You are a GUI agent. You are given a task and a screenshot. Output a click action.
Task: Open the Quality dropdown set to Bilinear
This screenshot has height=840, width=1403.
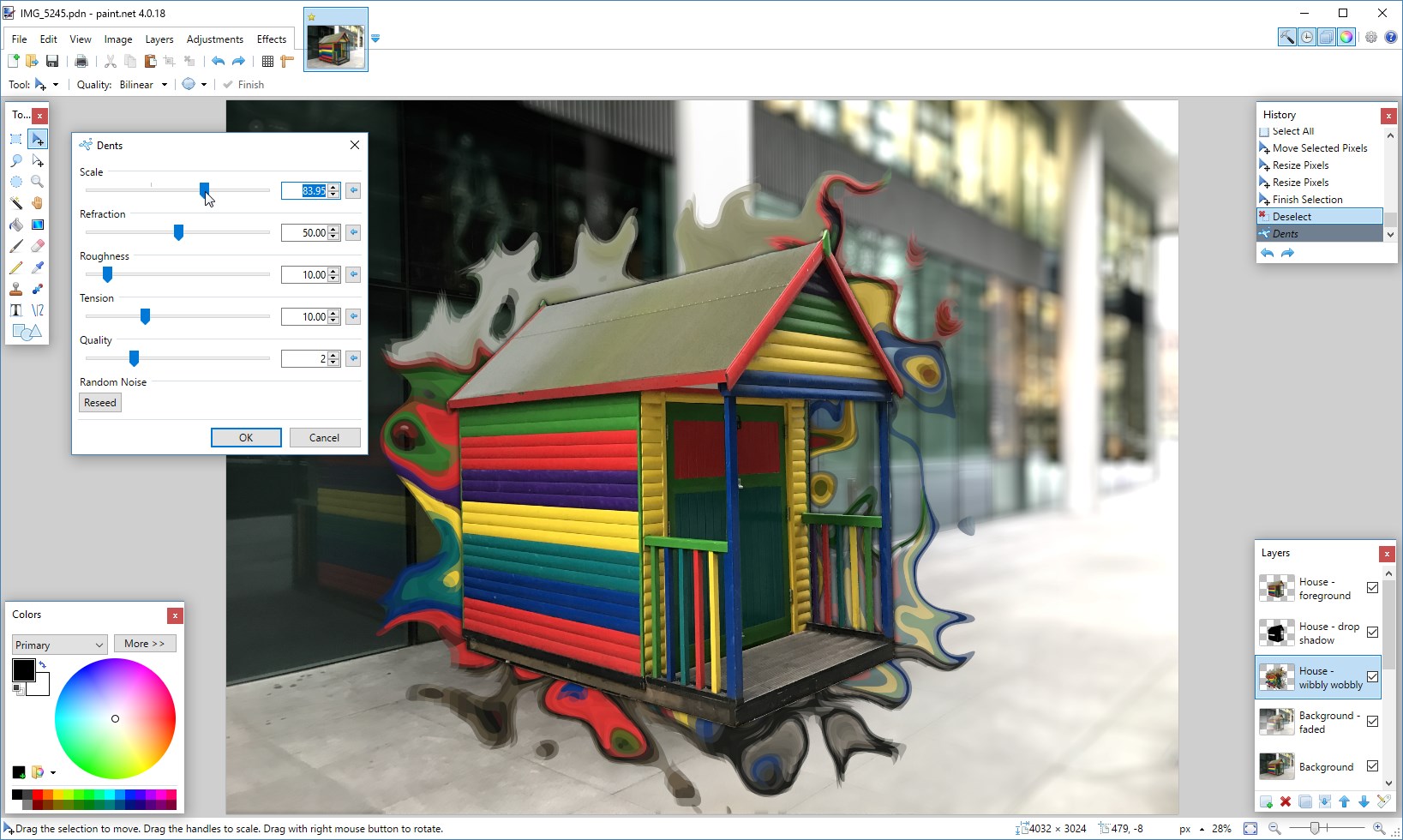pos(163,84)
